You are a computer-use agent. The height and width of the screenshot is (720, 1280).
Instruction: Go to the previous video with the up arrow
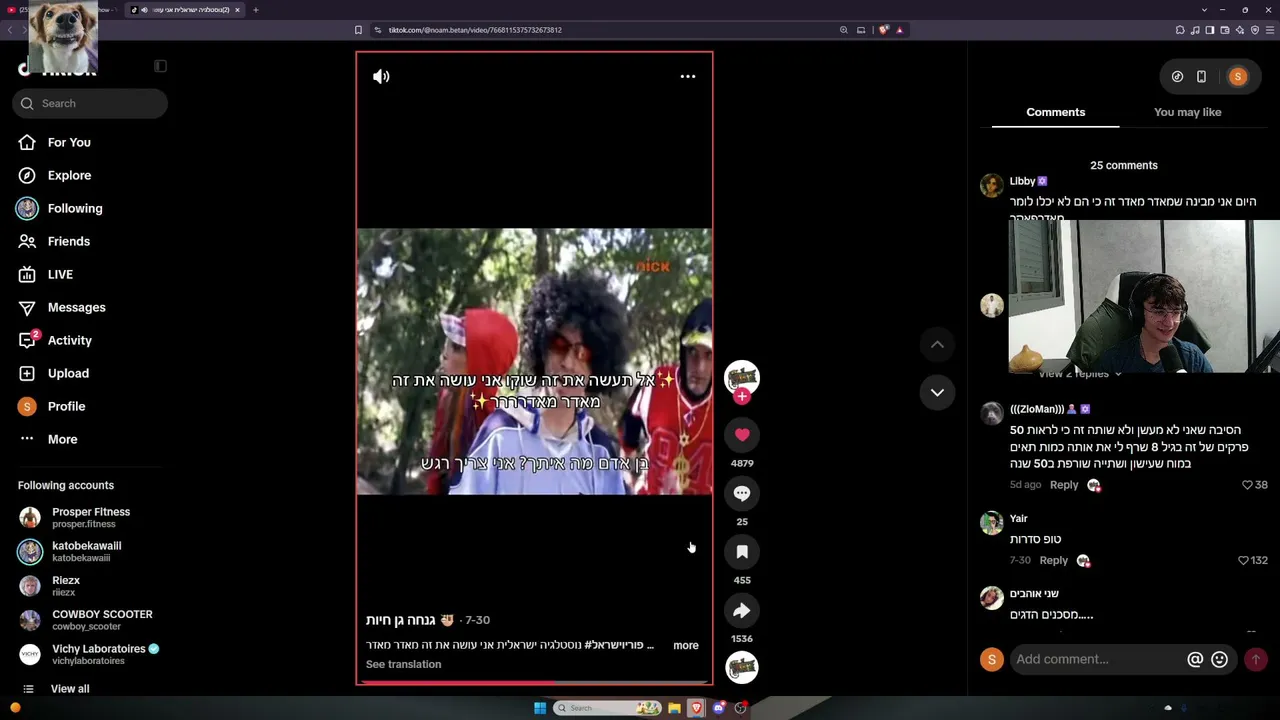coord(937,344)
